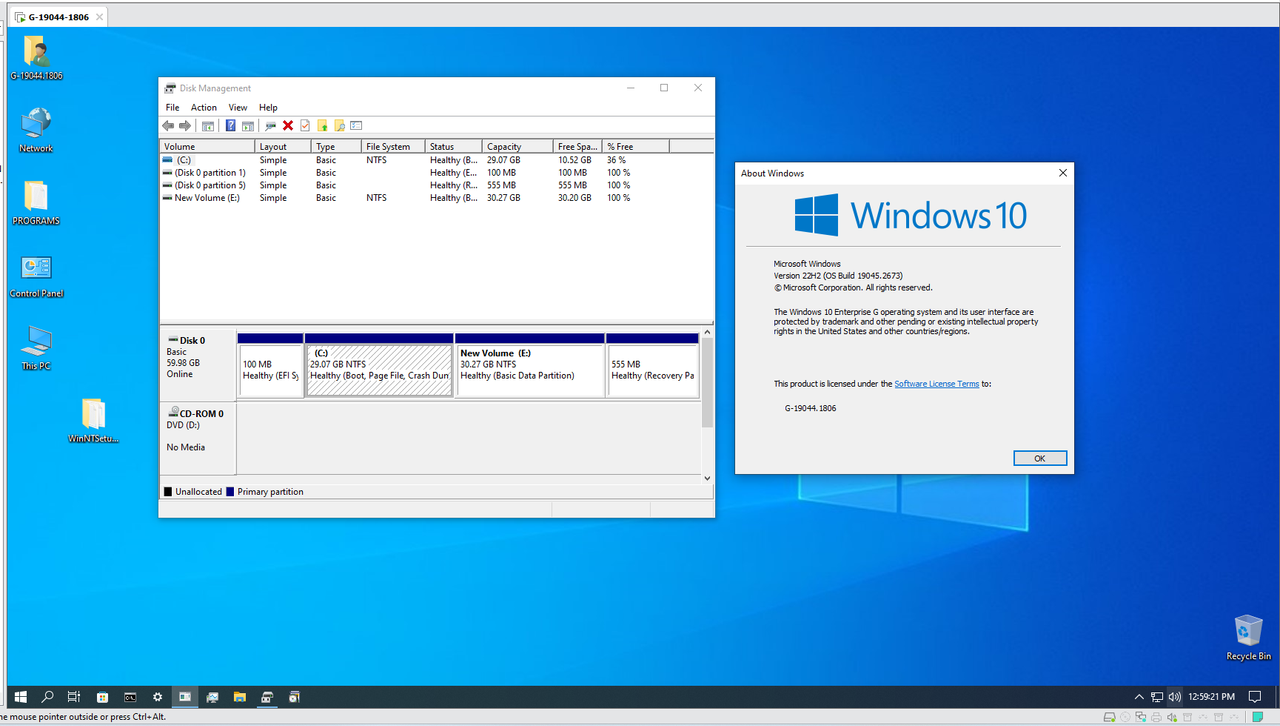1280x726 pixels.
Task: Click the taskbar Search magnifier icon
Action: point(47,696)
